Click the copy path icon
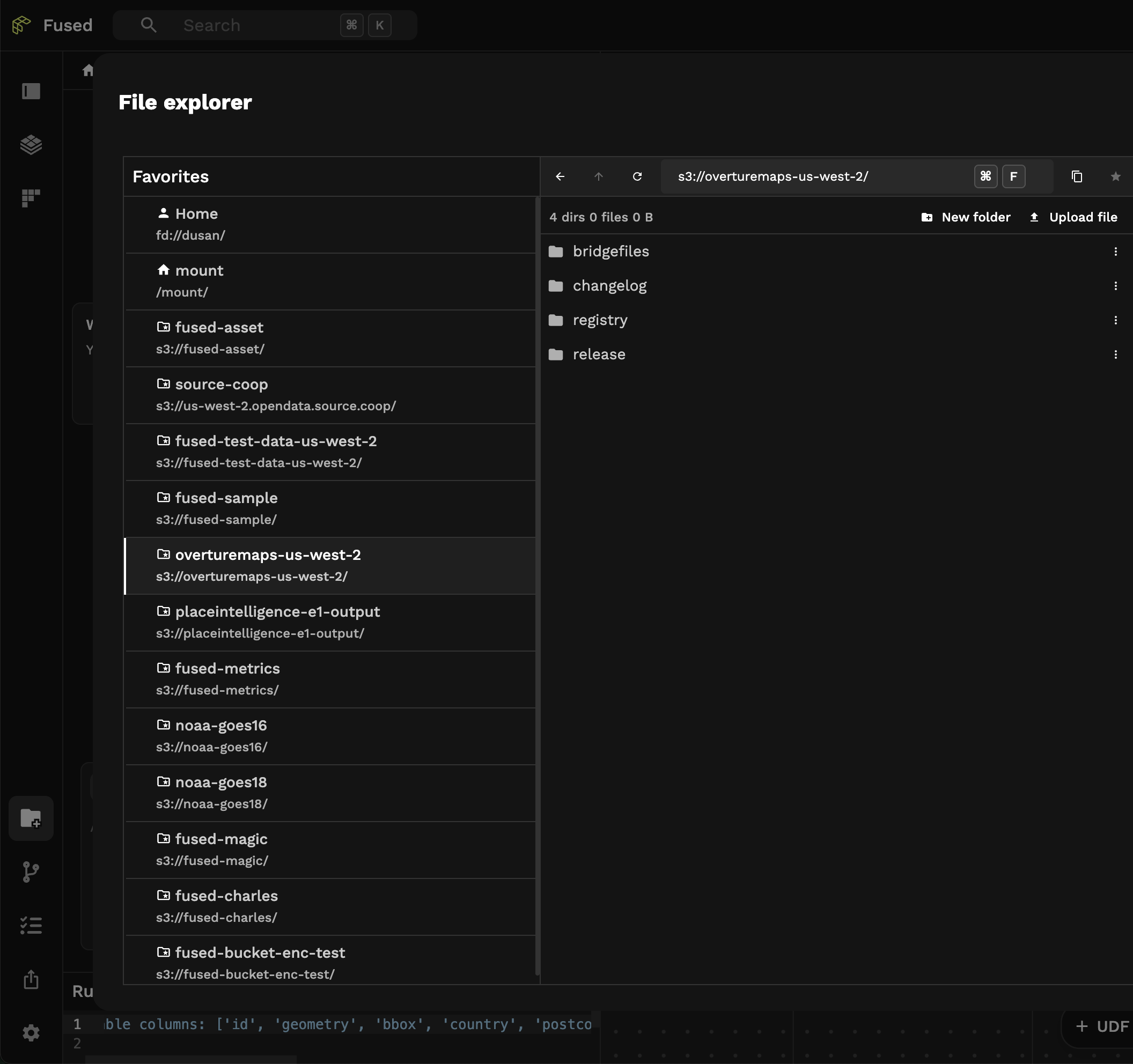1133x1064 pixels. click(1076, 176)
